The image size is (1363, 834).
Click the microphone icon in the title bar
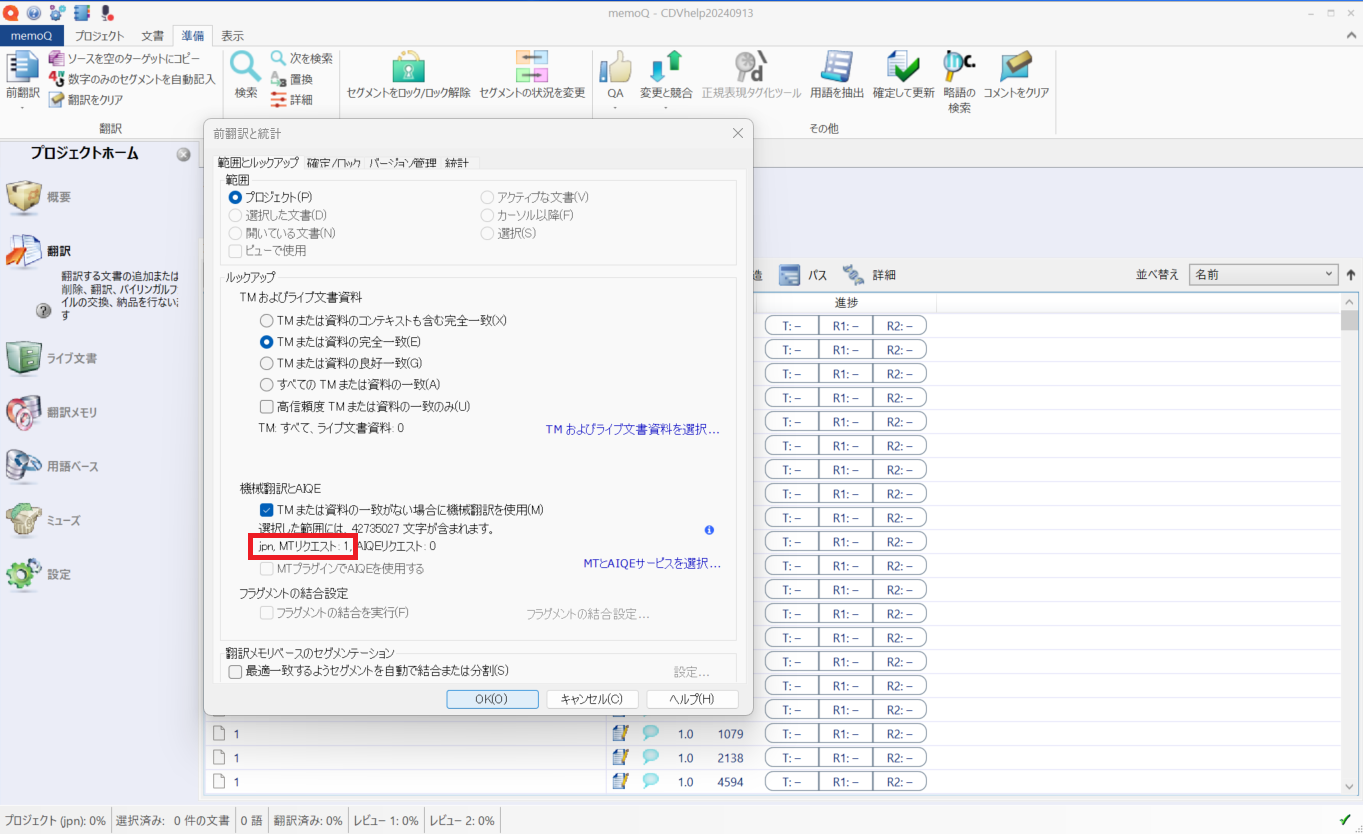[106, 12]
